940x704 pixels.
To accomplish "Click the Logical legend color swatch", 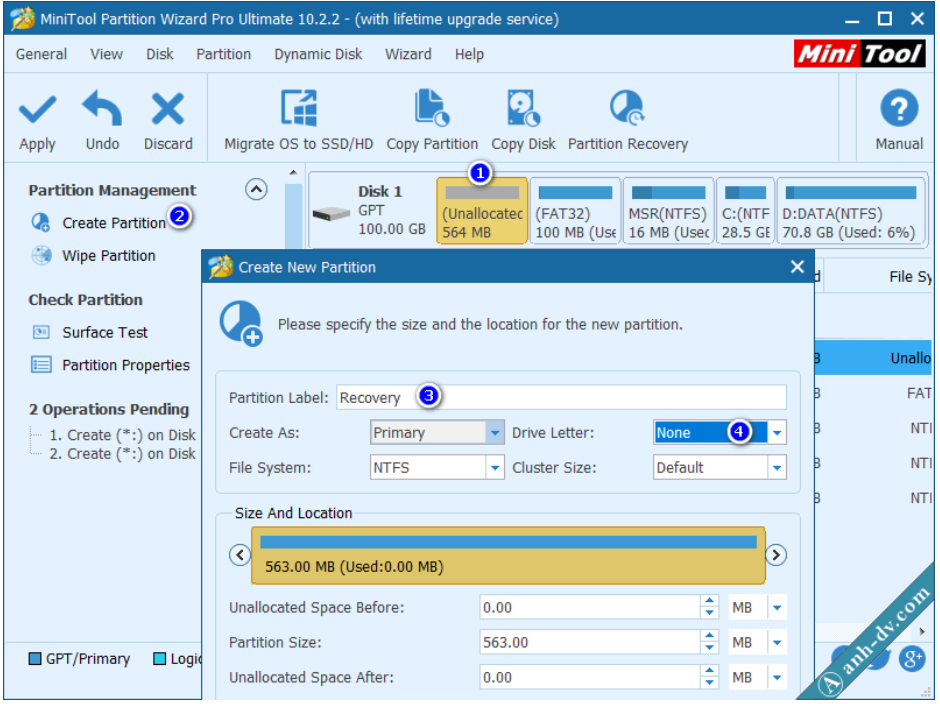I will pyautogui.click(x=159, y=660).
